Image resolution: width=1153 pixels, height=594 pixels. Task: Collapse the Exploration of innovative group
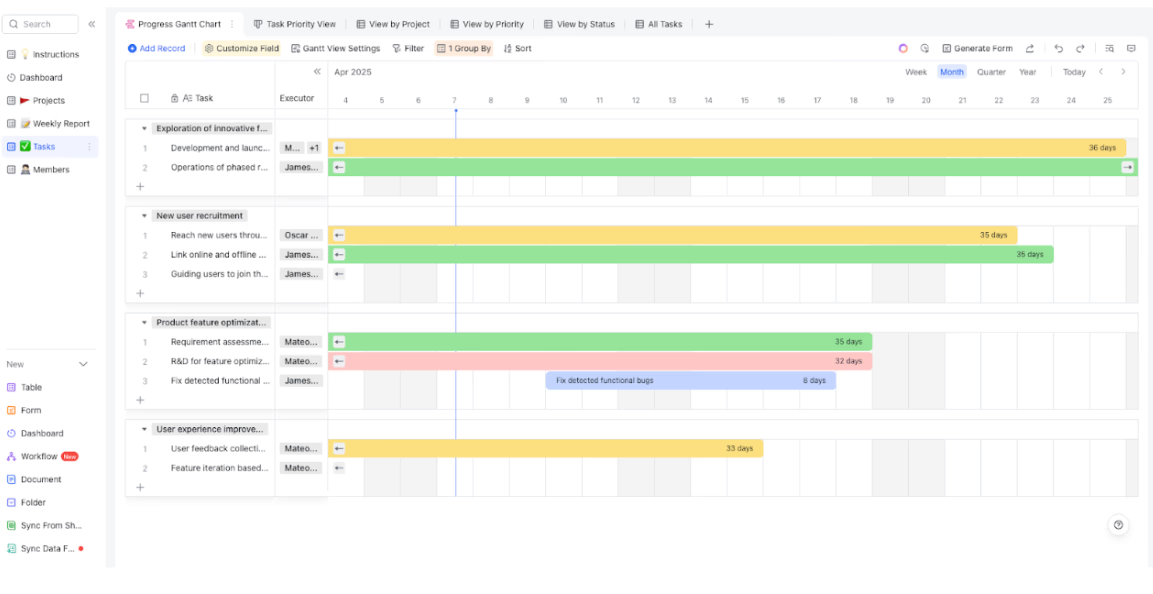pos(144,129)
